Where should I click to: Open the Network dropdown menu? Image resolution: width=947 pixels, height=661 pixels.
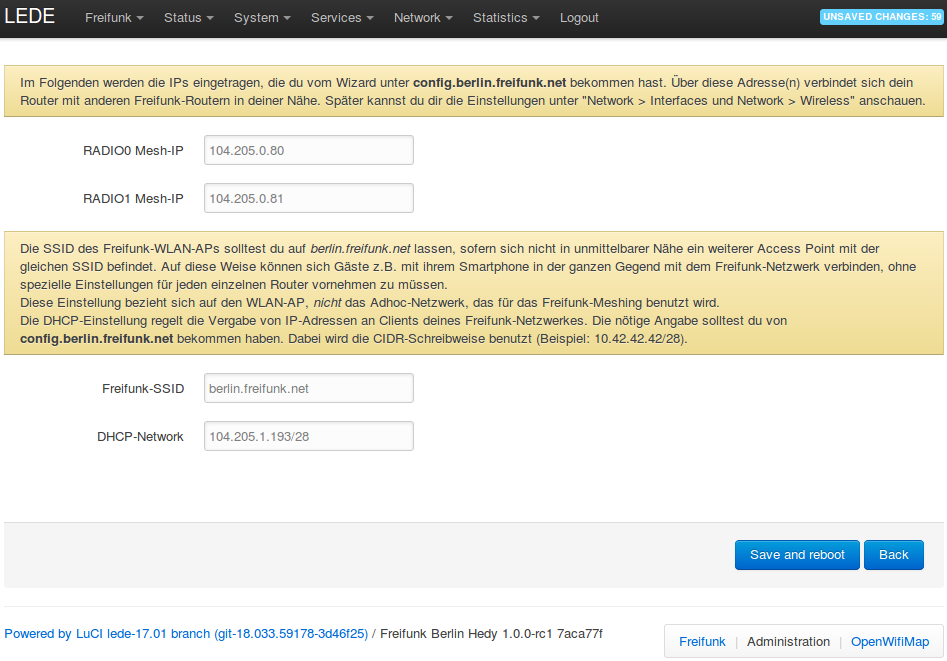click(423, 18)
